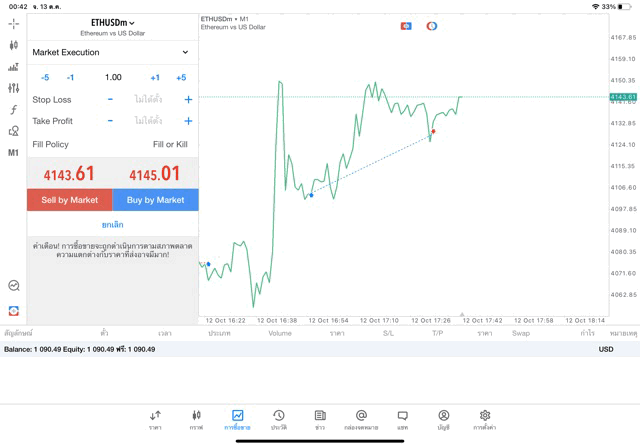Select the crosshair tool in left sidebar
The width and height of the screenshot is (640, 447).
click(x=13, y=23)
